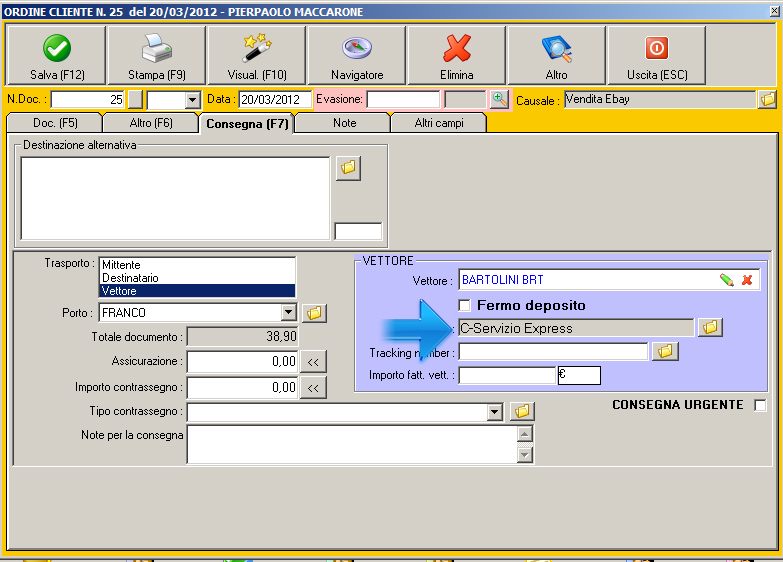Open folder icon beside C-Servizio Express
Viewport: 783px width, 562px height.
(x=710, y=328)
